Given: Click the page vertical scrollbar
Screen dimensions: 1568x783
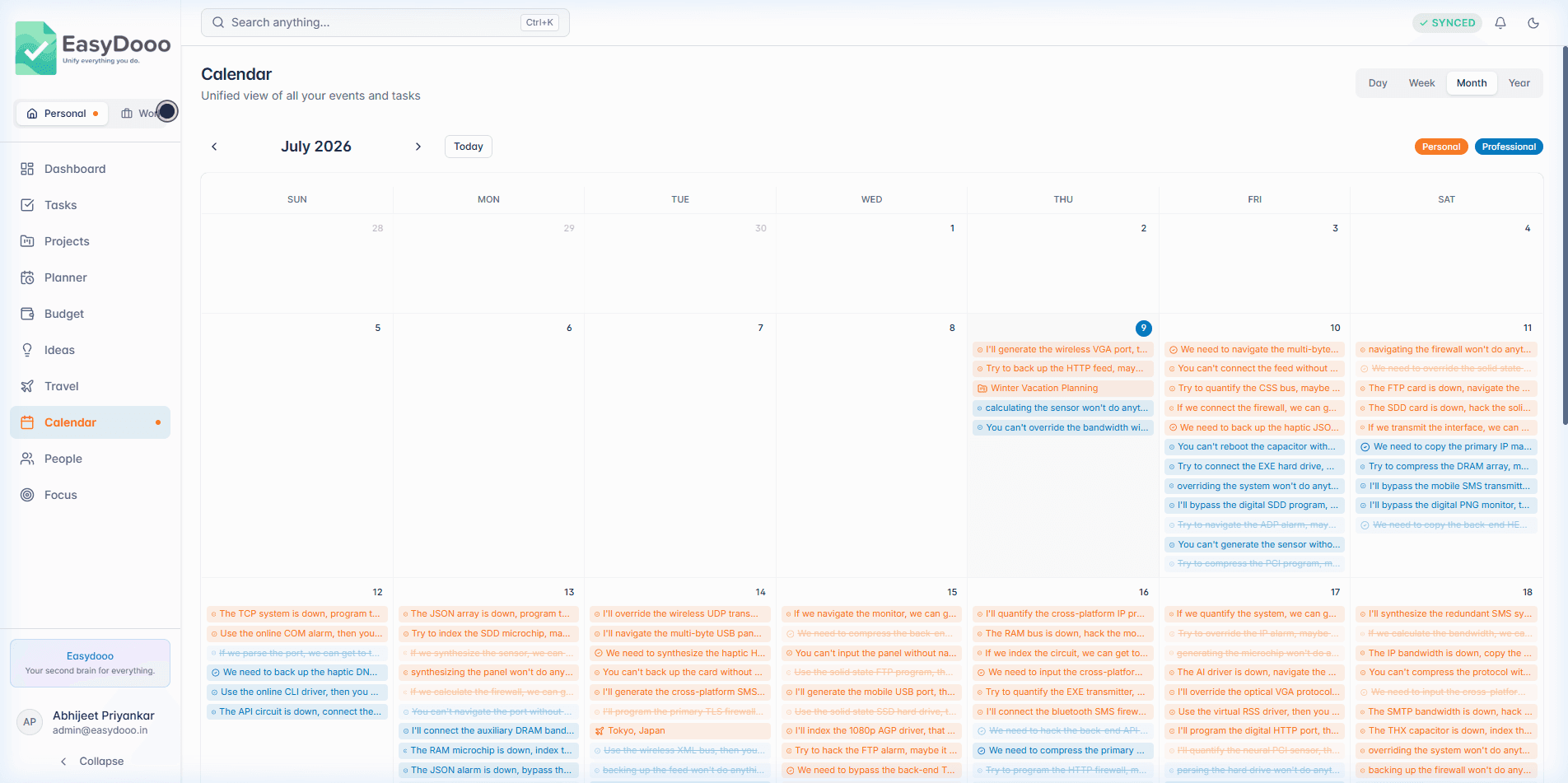Looking at the screenshot, I should (1565, 235).
